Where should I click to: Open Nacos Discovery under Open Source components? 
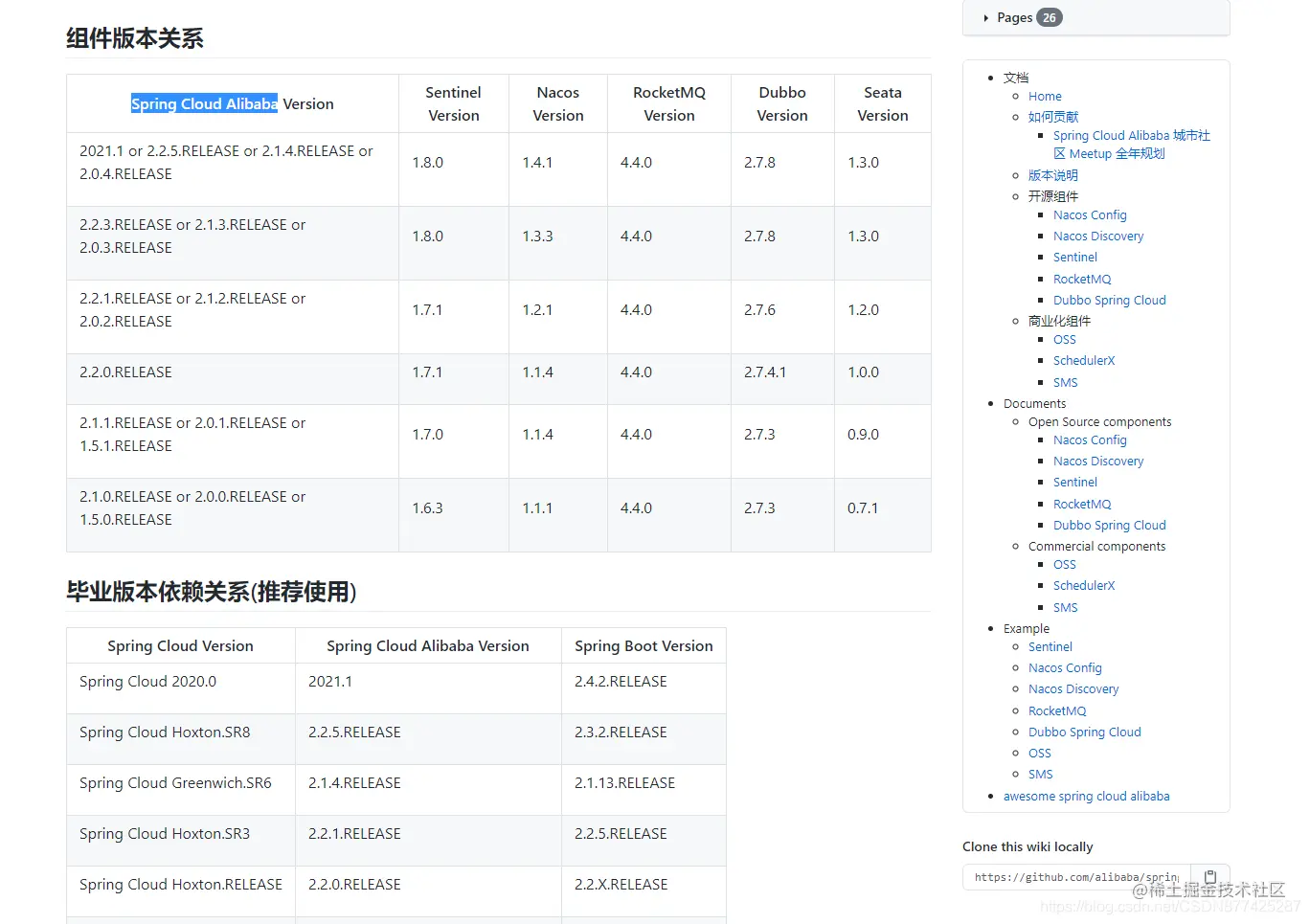point(1098,462)
